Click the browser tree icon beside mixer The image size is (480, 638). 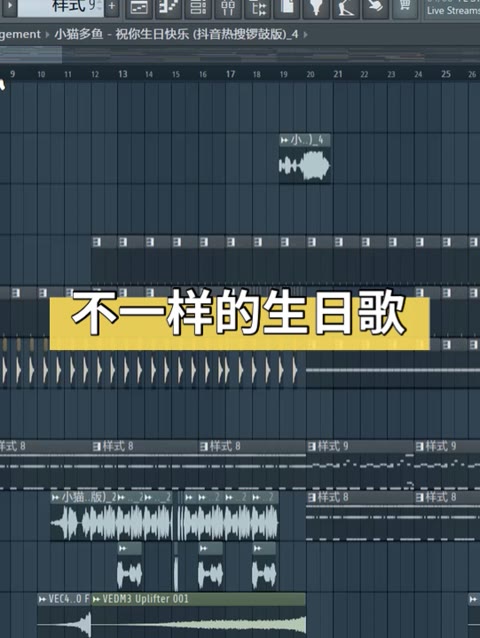pyautogui.click(x=257, y=8)
